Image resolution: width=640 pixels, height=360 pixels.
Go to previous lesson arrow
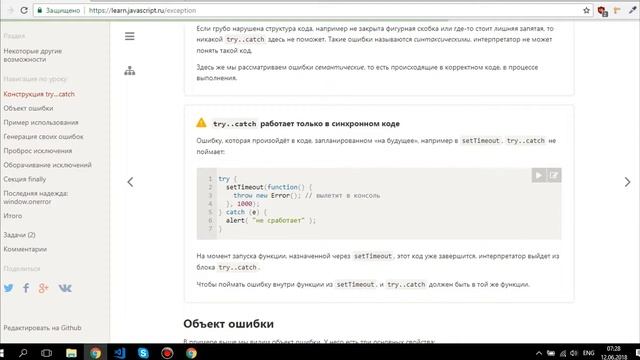130,182
